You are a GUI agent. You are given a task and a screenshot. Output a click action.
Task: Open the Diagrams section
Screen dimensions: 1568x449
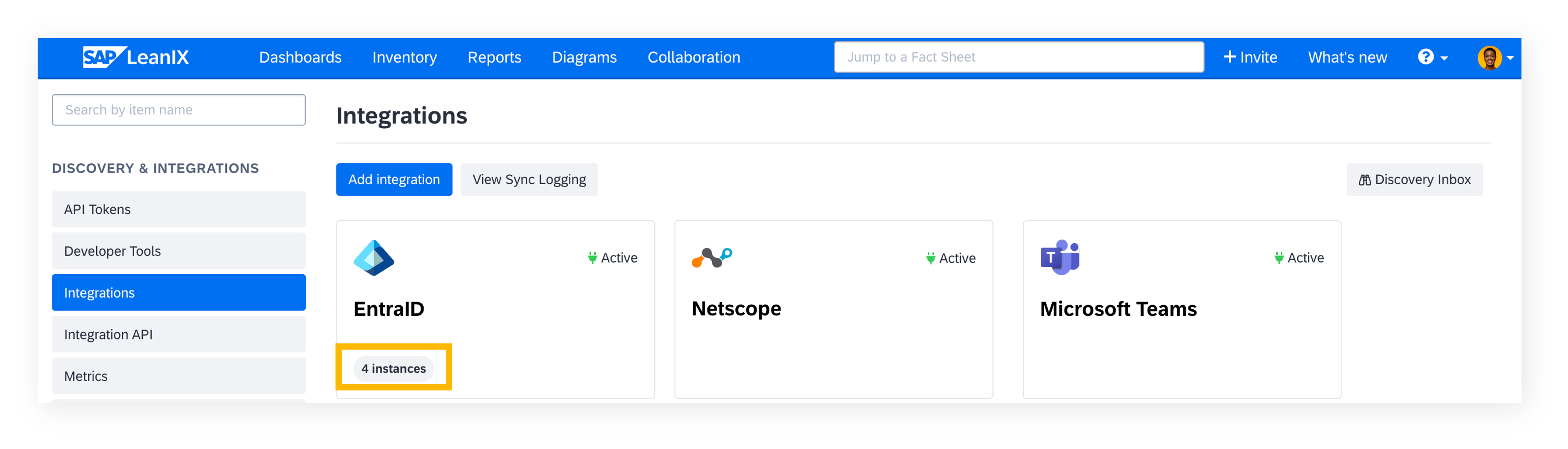pos(584,57)
